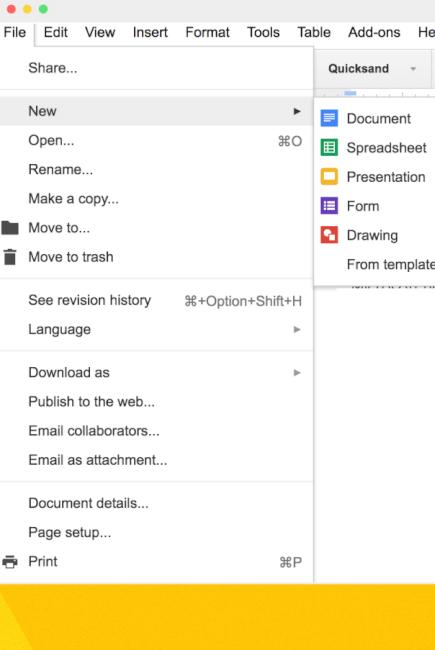Open the Add-ons menu
Viewport: 435px width, 650px height.
coord(374,32)
